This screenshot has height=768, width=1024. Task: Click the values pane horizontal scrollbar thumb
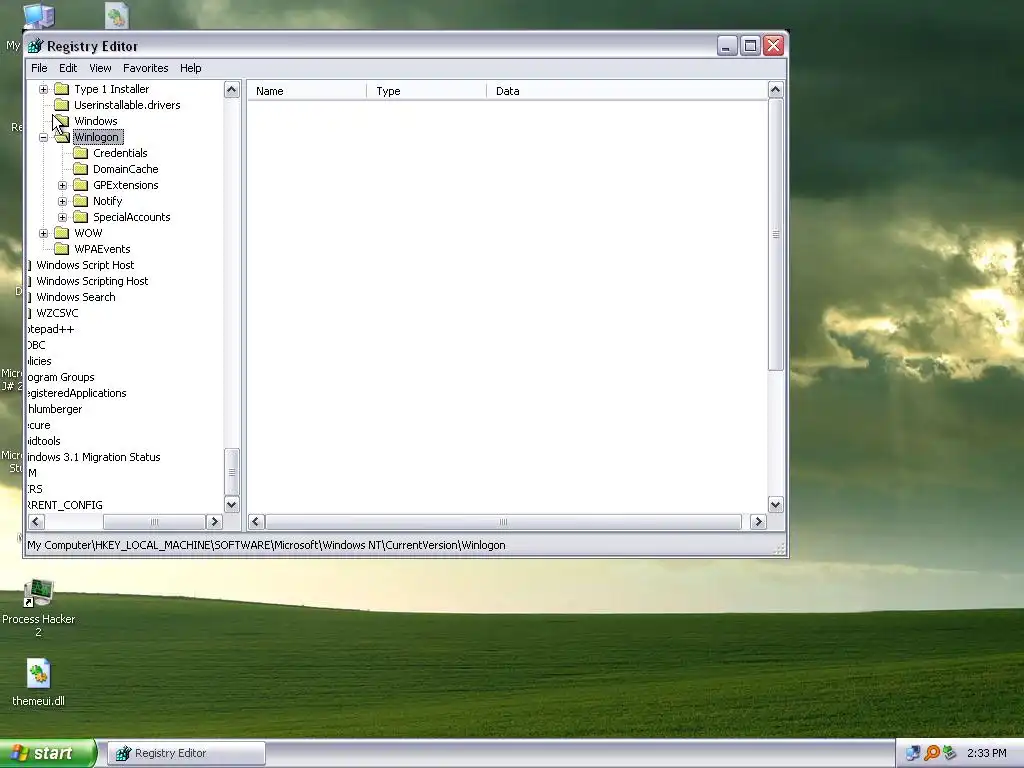pos(503,521)
